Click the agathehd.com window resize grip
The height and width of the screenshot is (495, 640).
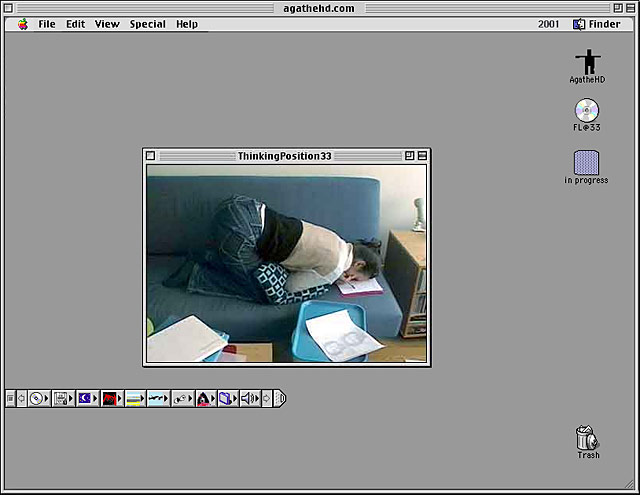[x=629, y=484]
